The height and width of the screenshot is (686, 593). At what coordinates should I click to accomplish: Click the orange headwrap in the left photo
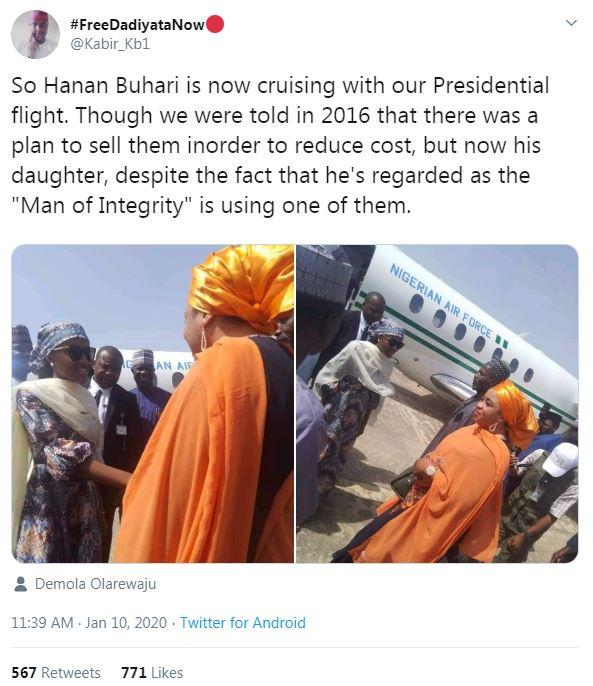(242, 284)
